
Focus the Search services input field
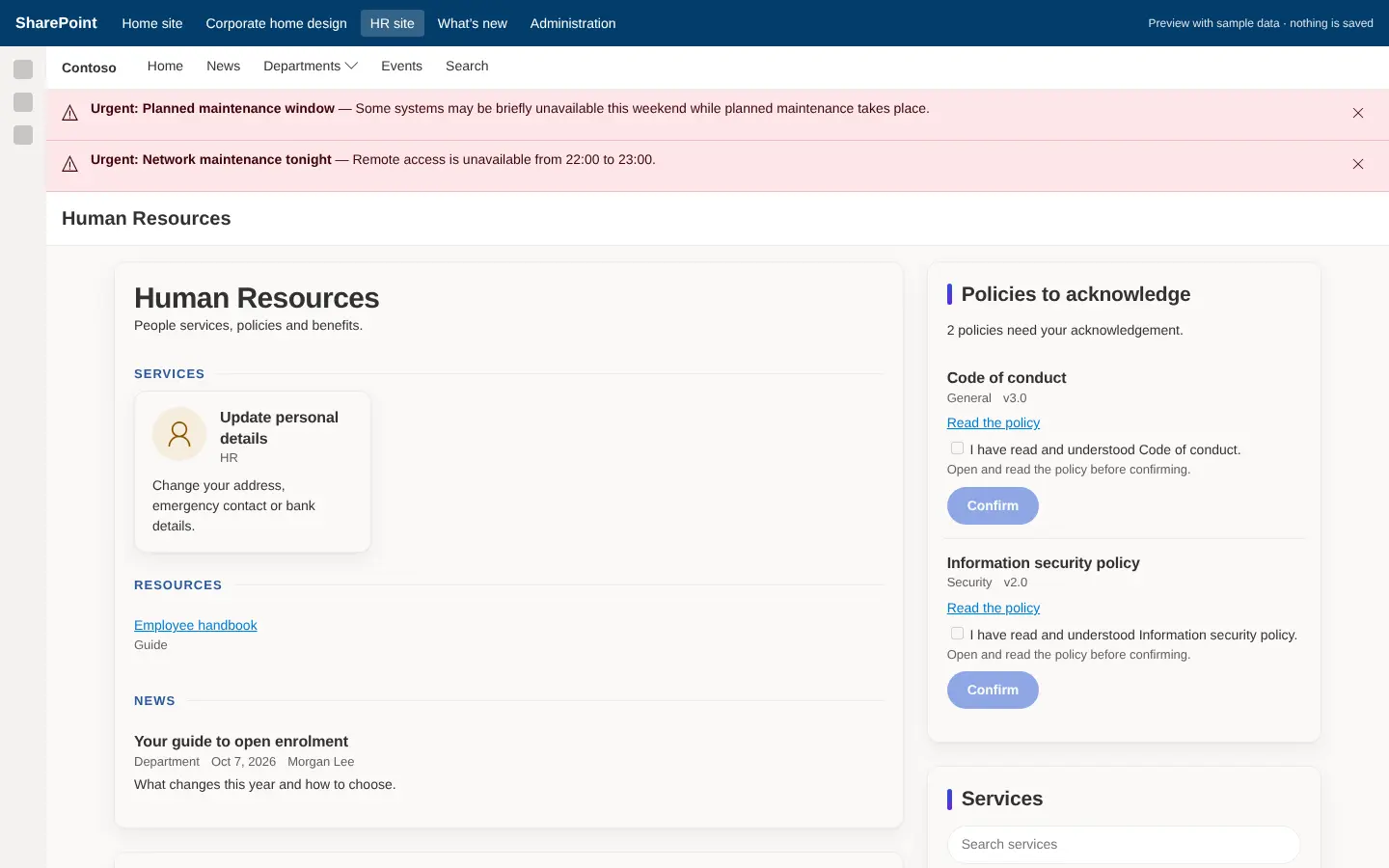(x=1124, y=844)
